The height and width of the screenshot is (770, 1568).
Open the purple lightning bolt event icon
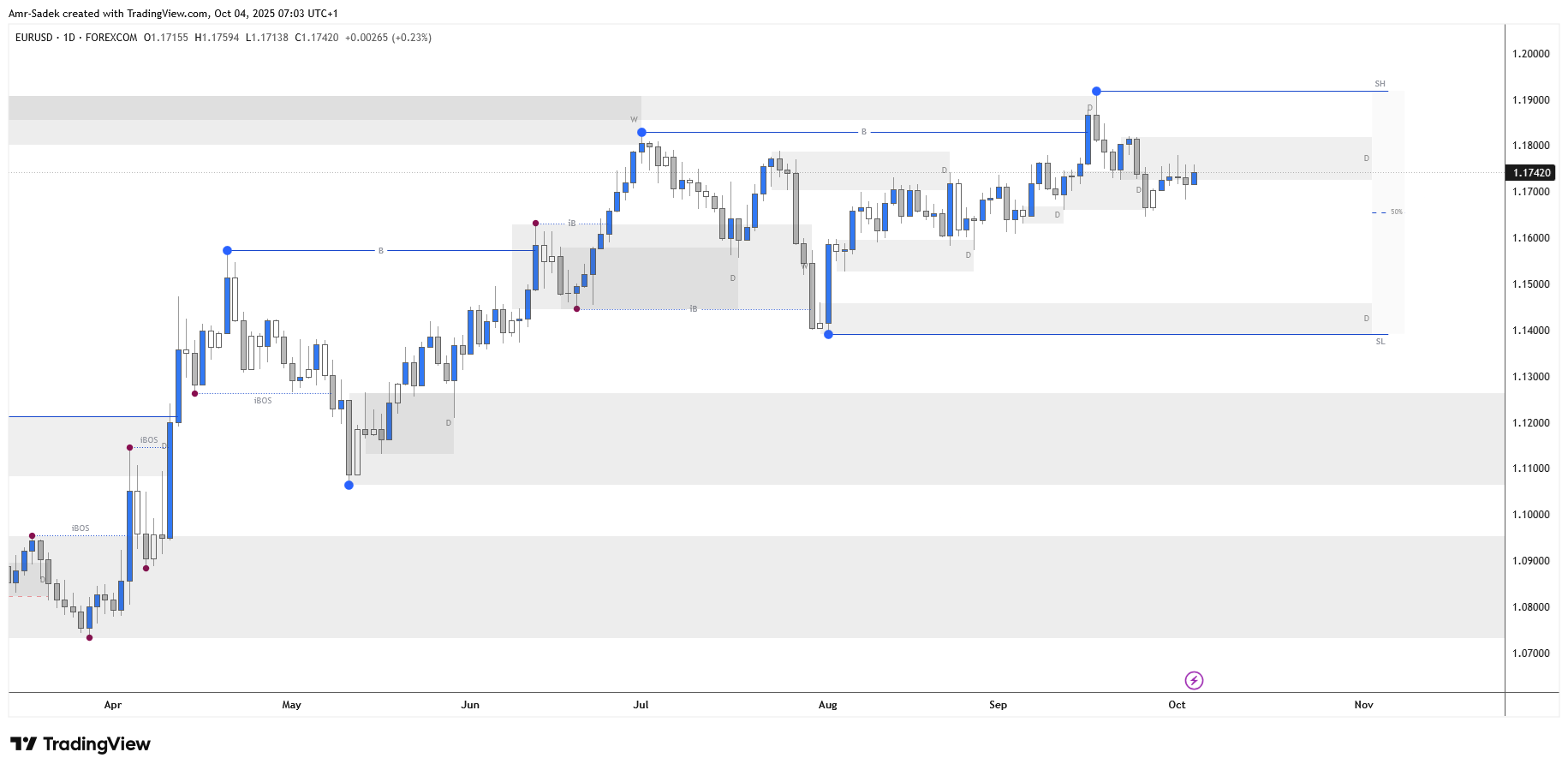point(1194,680)
